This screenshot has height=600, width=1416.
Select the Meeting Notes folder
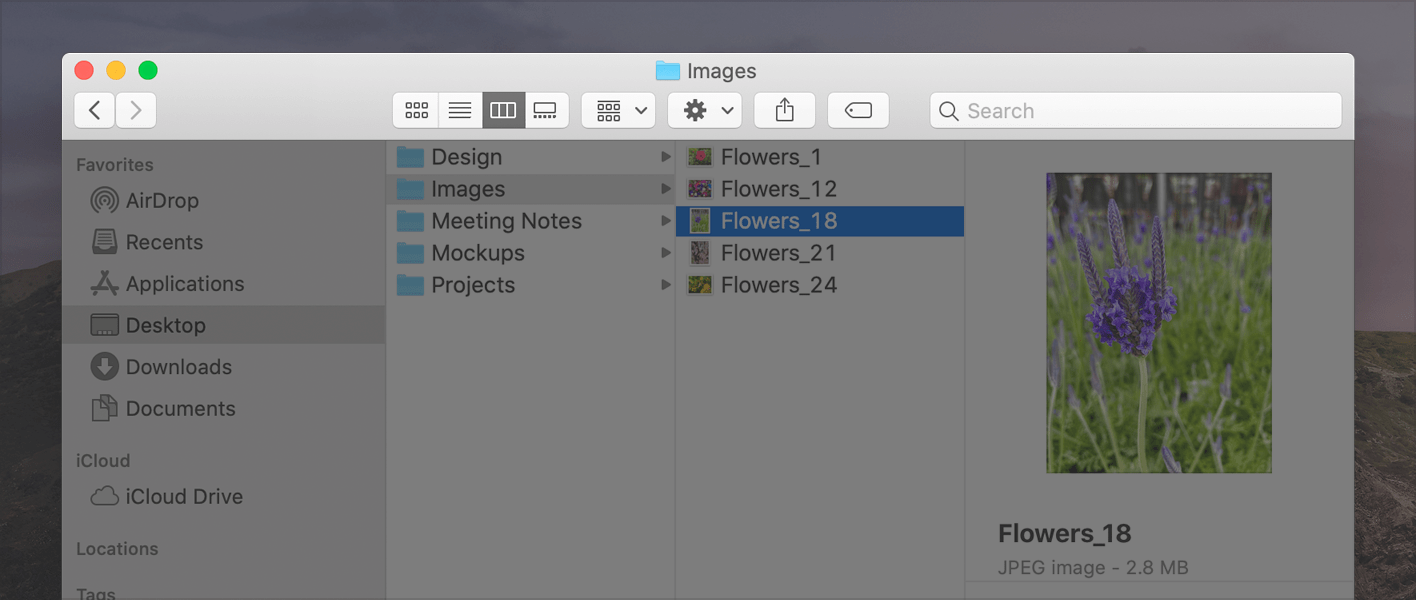[531, 221]
